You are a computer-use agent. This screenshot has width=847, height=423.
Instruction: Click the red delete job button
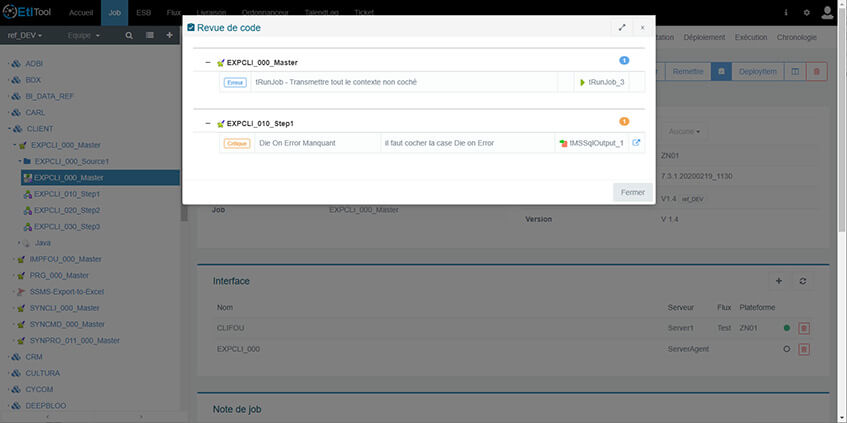[x=816, y=71]
